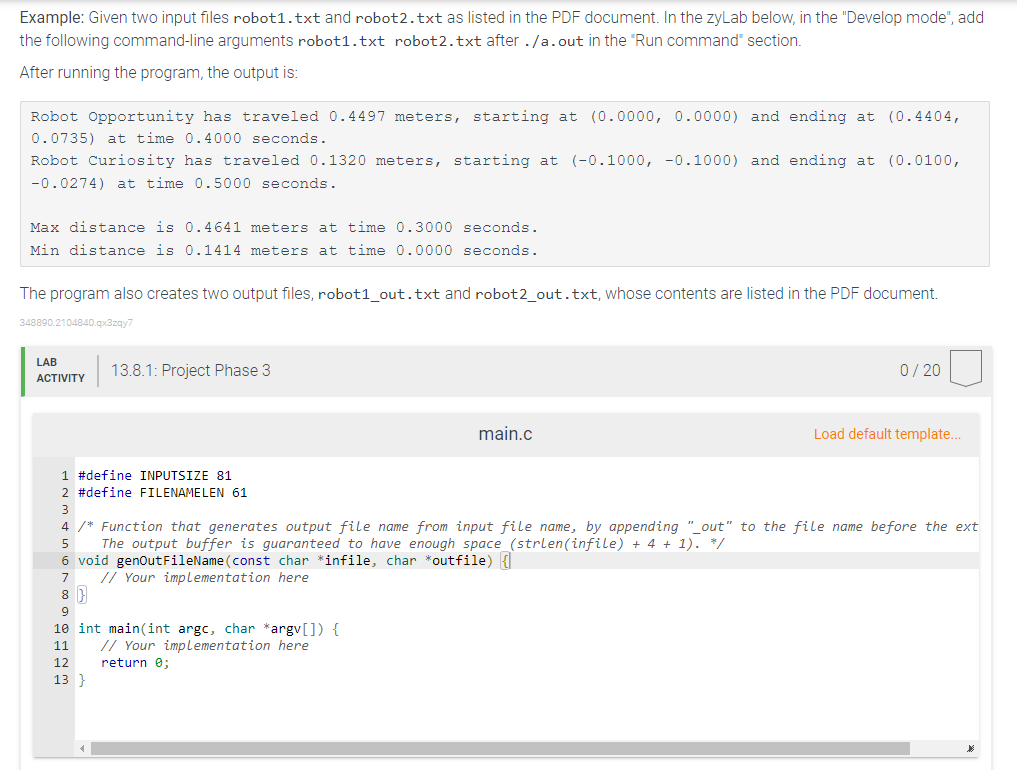Click line number 6 in the code gutter
This screenshot has width=1017, height=770.
[64, 559]
